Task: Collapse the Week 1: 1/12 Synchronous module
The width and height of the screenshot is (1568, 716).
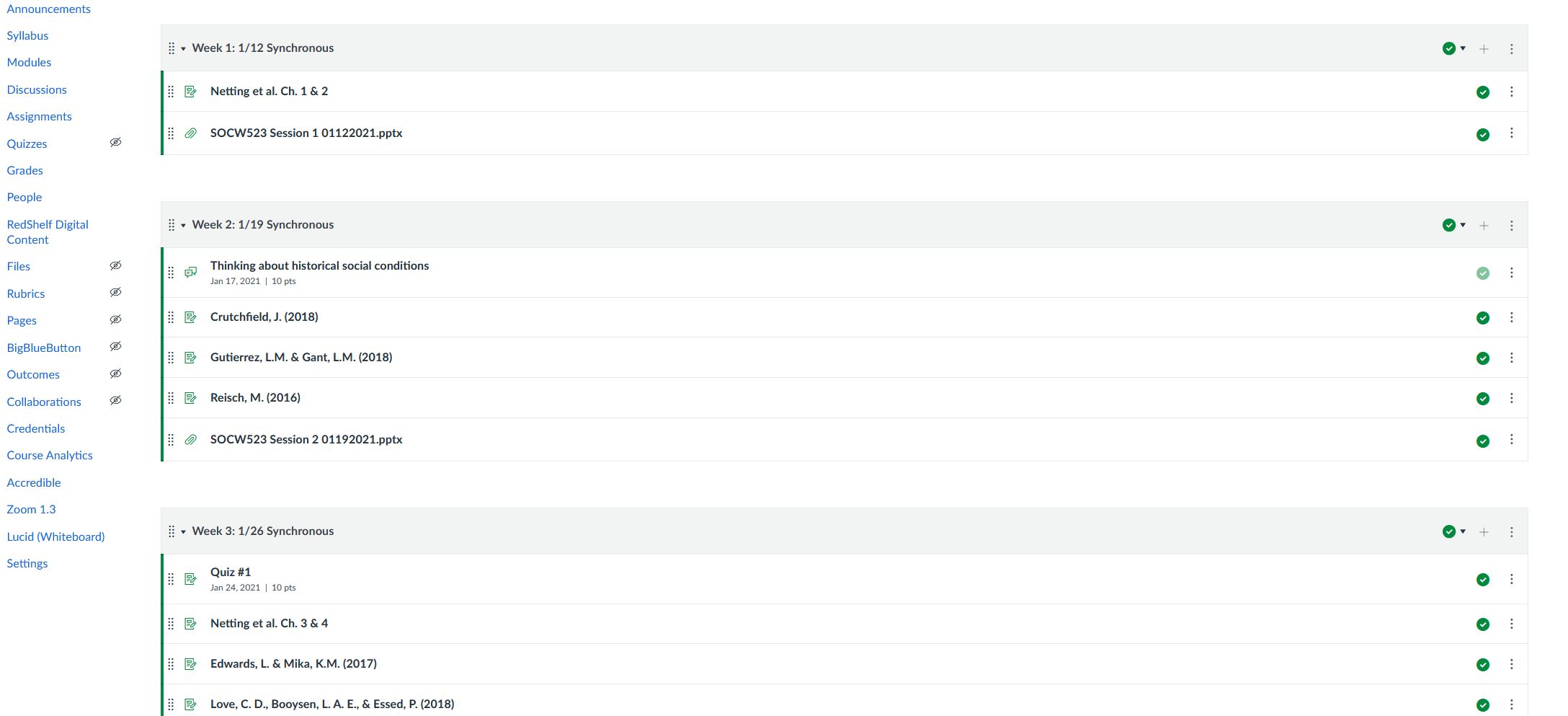Action: pos(183,49)
